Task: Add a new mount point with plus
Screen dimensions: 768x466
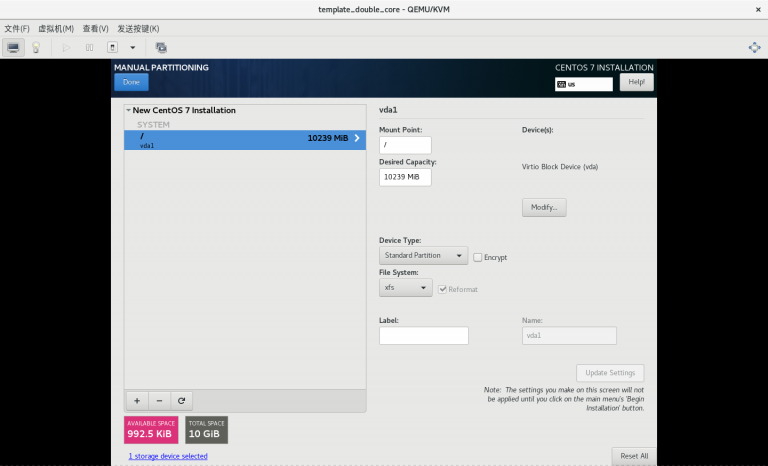Action: pyautogui.click(x=137, y=401)
